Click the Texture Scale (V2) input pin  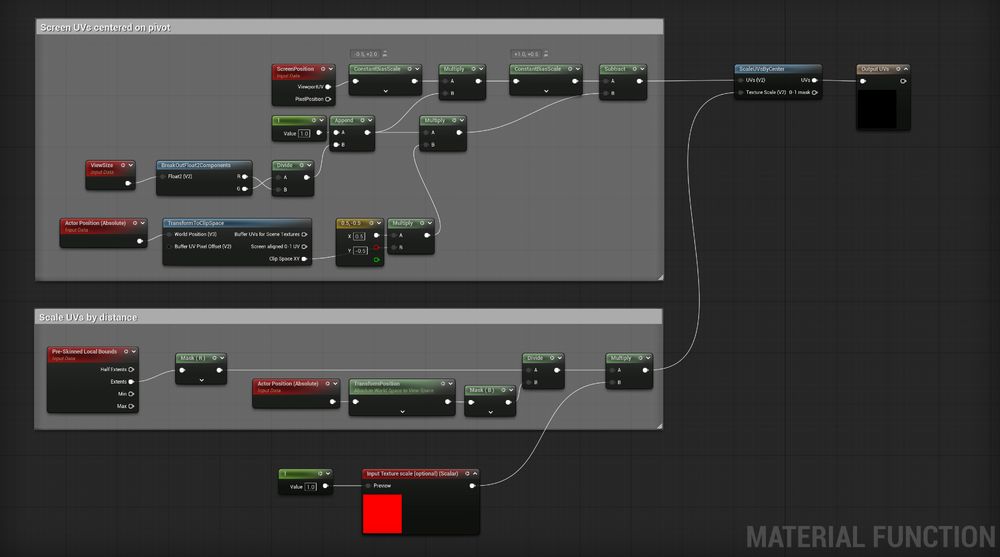pos(741,93)
